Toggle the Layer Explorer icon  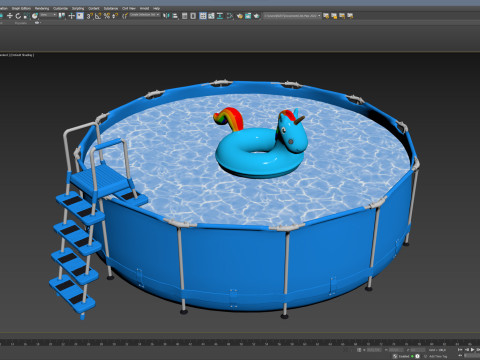193,16
